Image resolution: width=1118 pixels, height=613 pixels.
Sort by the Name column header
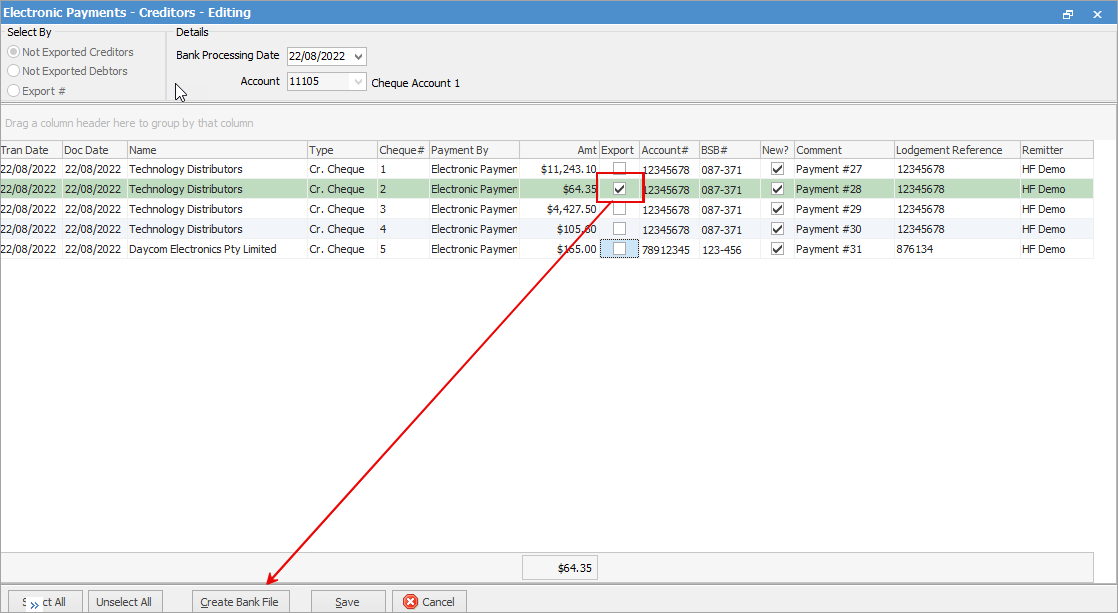click(x=217, y=150)
